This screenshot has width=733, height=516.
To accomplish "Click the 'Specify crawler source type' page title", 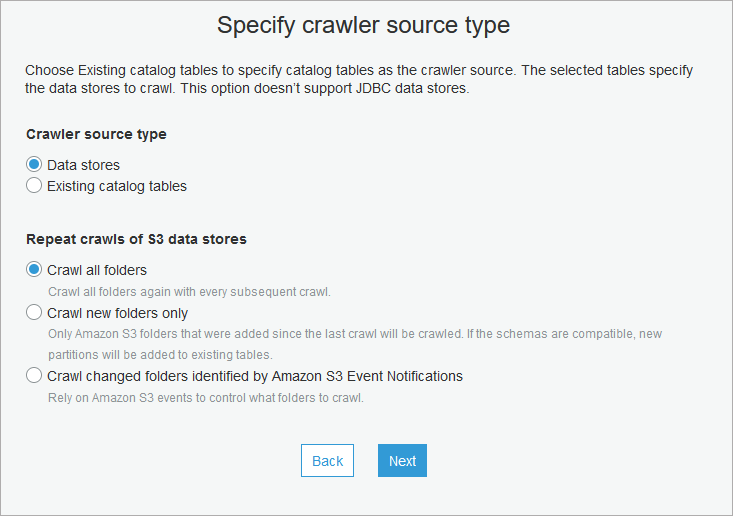I will coord(364,25).
